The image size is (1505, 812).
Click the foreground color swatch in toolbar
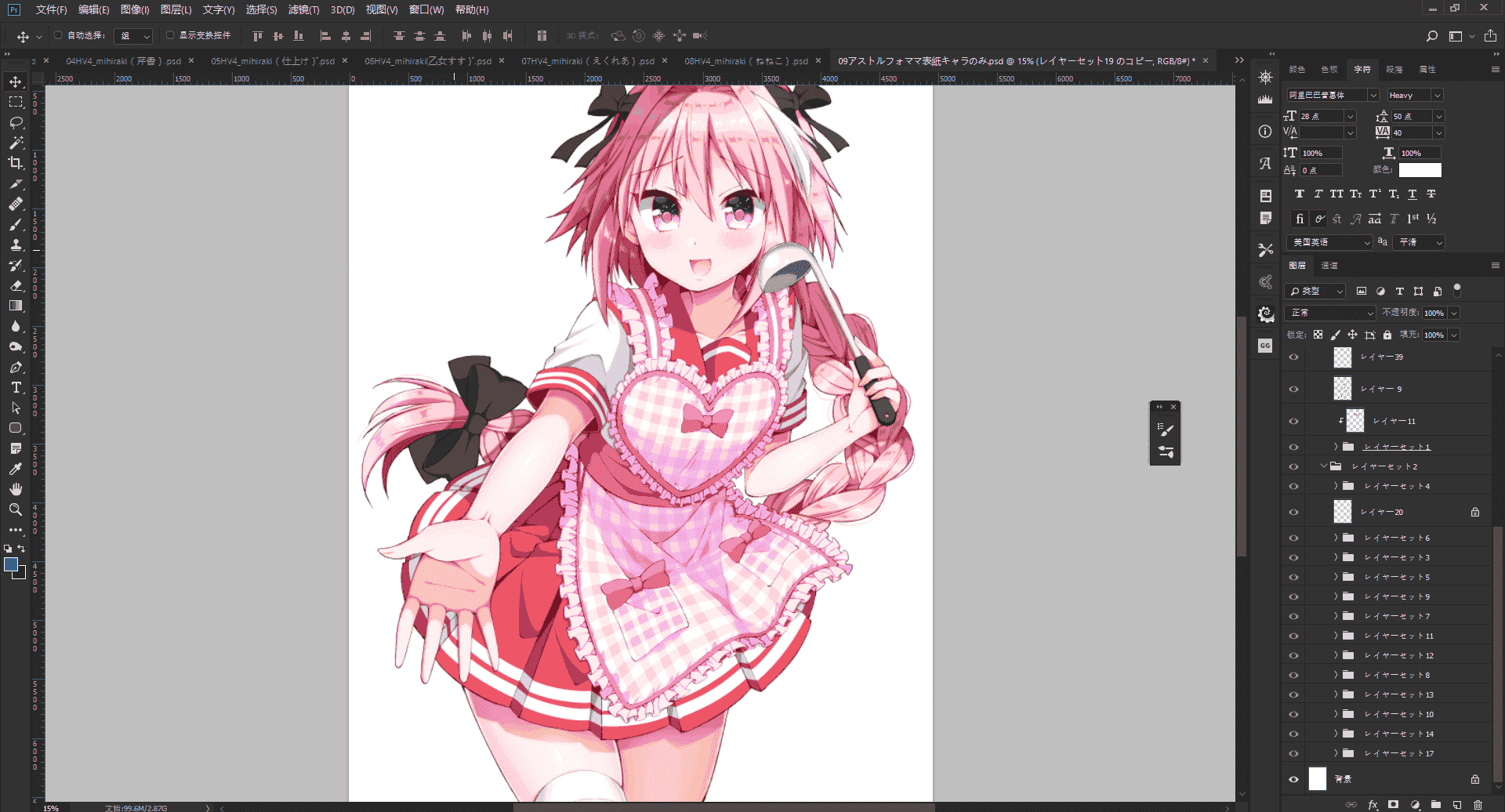pos(11,564)
